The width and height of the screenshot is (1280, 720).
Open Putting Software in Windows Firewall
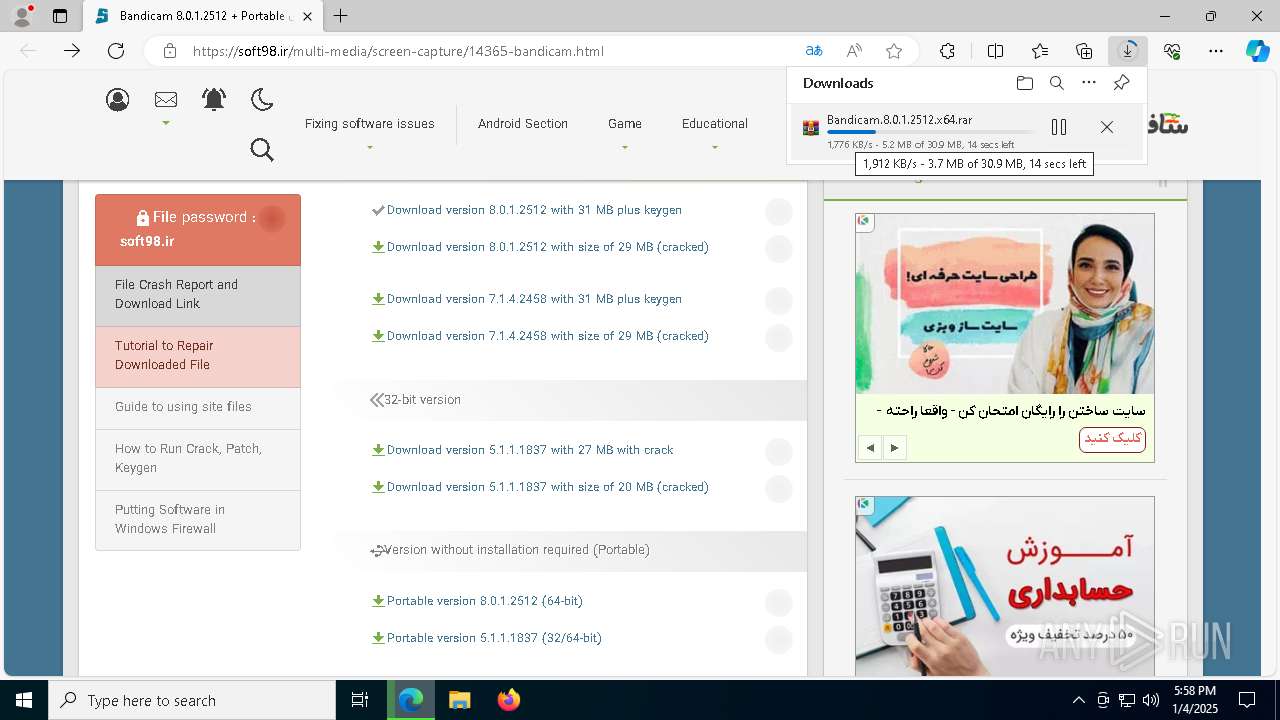(198, 520)
